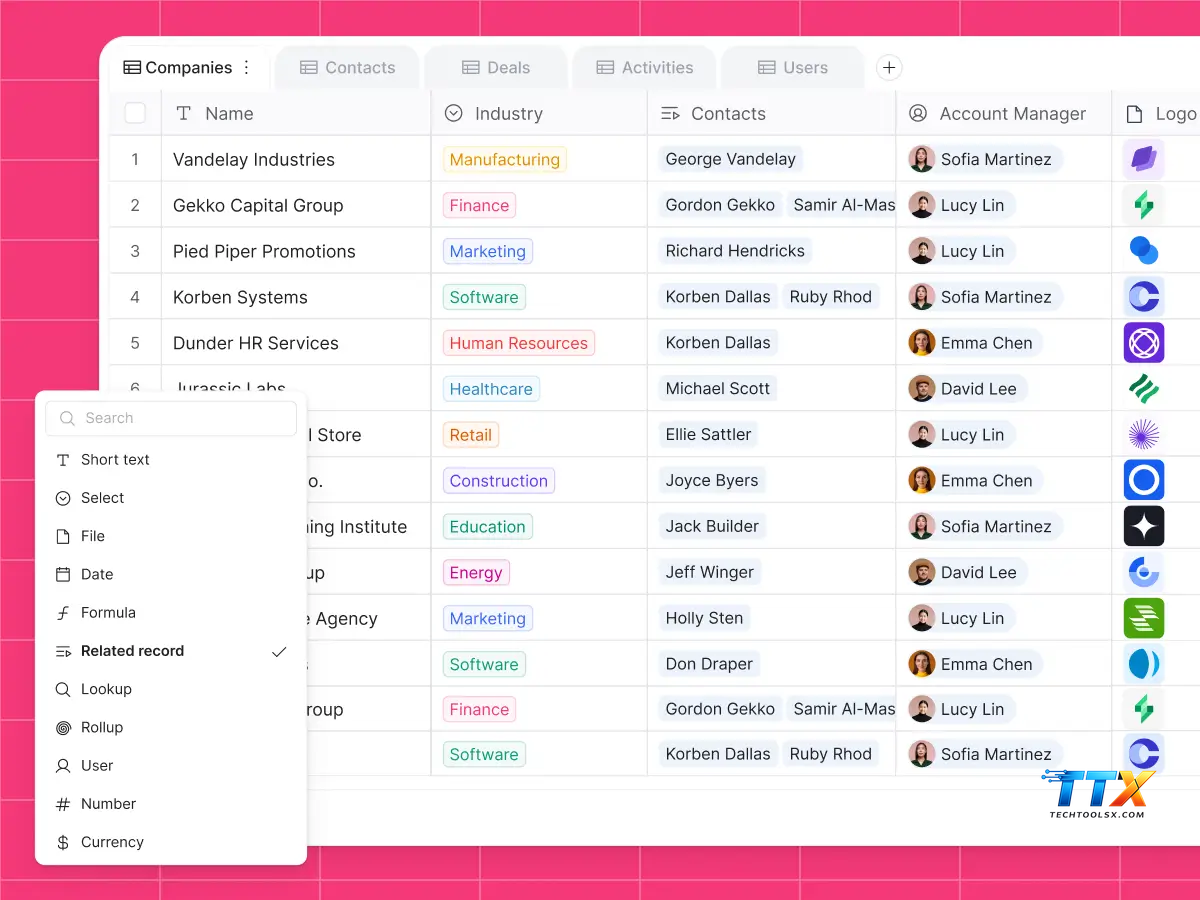Open the Industry column header
1200x900 pixels.
539,114
